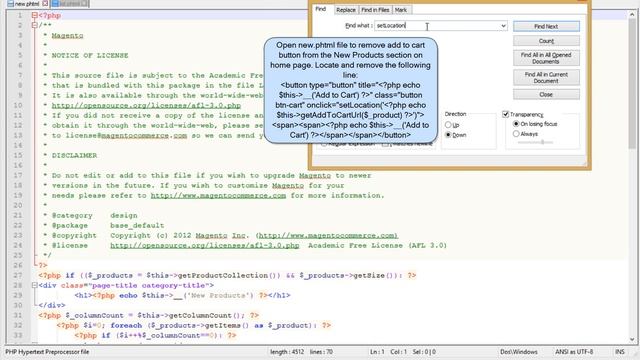Click Find All in All Opened Documents
The height and width of the screenshot is (360, 640).
click(x=546, y=58)
